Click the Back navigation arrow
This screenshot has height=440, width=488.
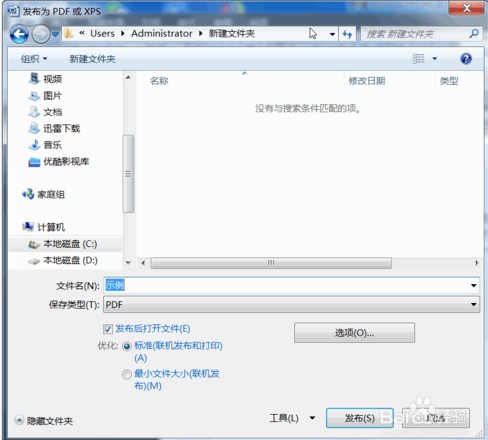click(19, 34)
